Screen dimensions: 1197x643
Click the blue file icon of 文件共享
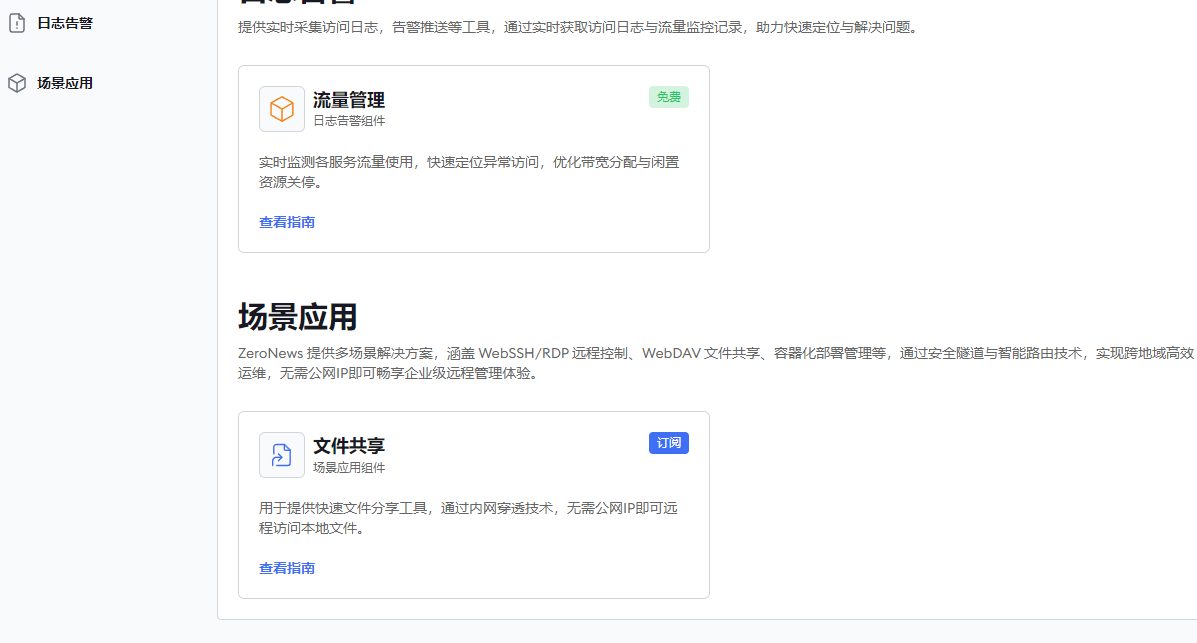pyautogui.click(x=282, y=455)
